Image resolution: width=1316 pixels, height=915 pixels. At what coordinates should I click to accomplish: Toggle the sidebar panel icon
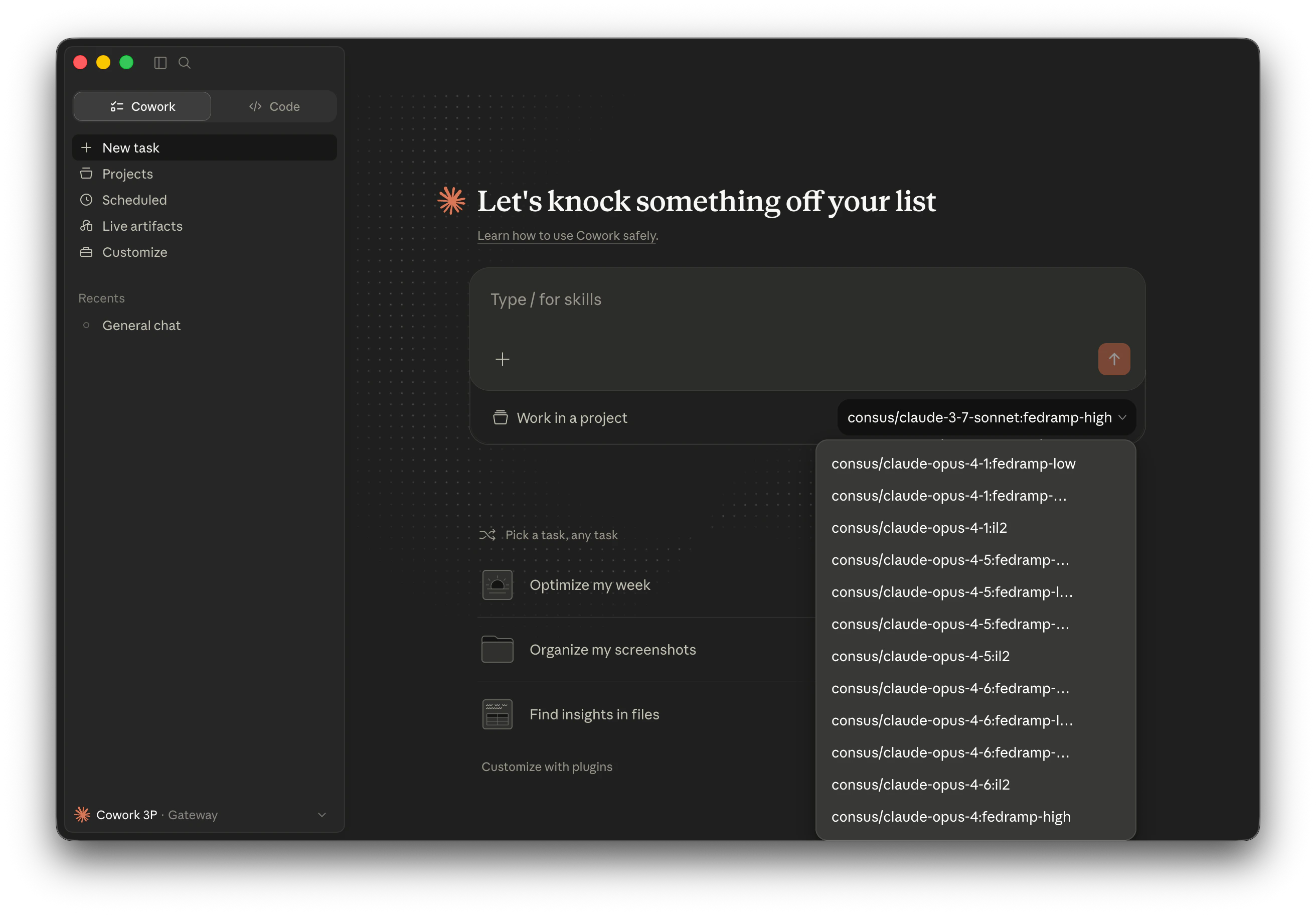(x=160, y=63)
